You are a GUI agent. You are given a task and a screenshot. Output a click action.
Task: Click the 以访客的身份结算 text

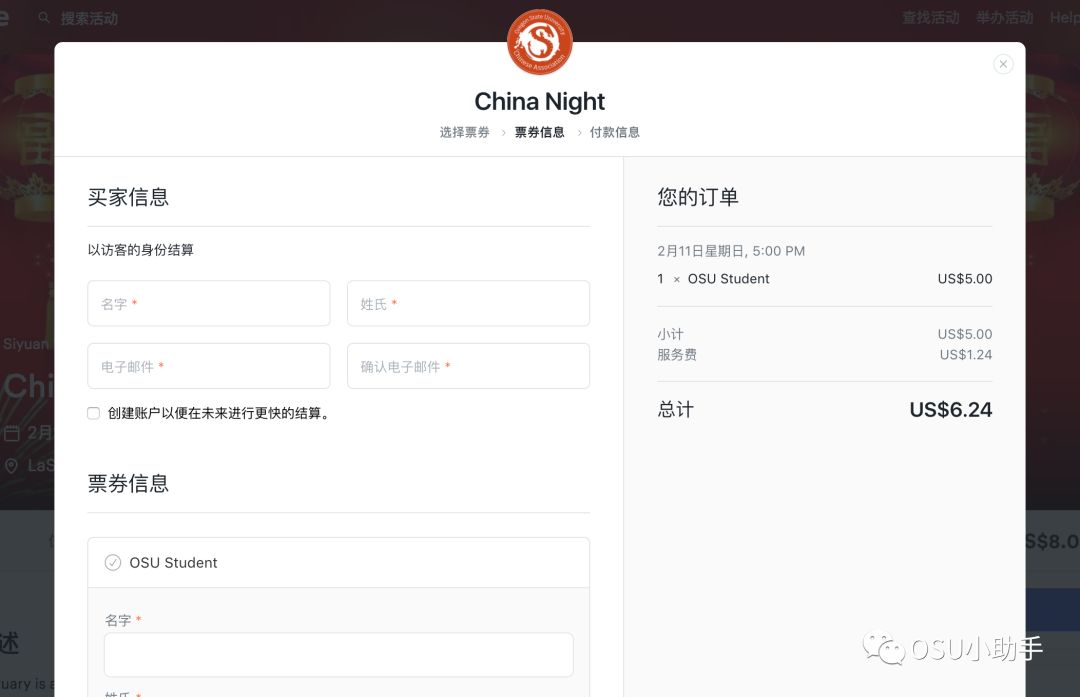141,250
